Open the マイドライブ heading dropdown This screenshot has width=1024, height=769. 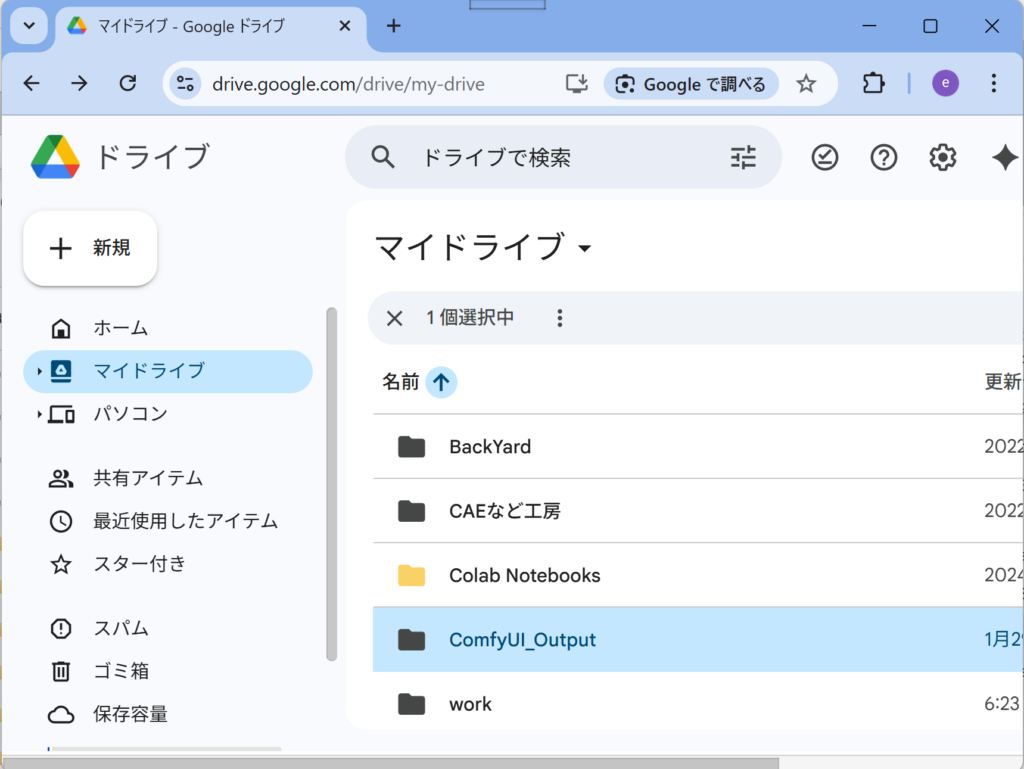point(585,248)
